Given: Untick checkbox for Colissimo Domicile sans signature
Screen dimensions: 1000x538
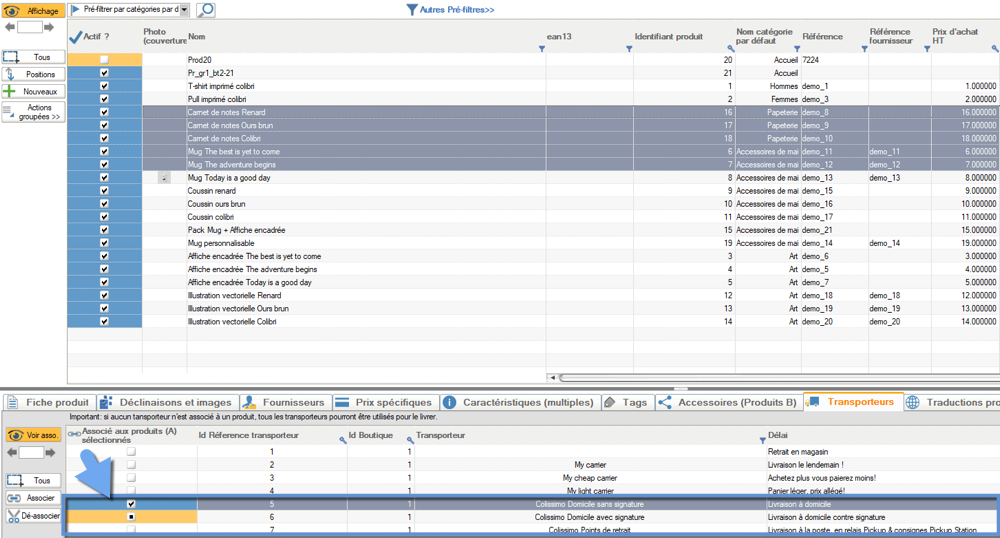Looking at the screenshot, I should coord(131,504).
